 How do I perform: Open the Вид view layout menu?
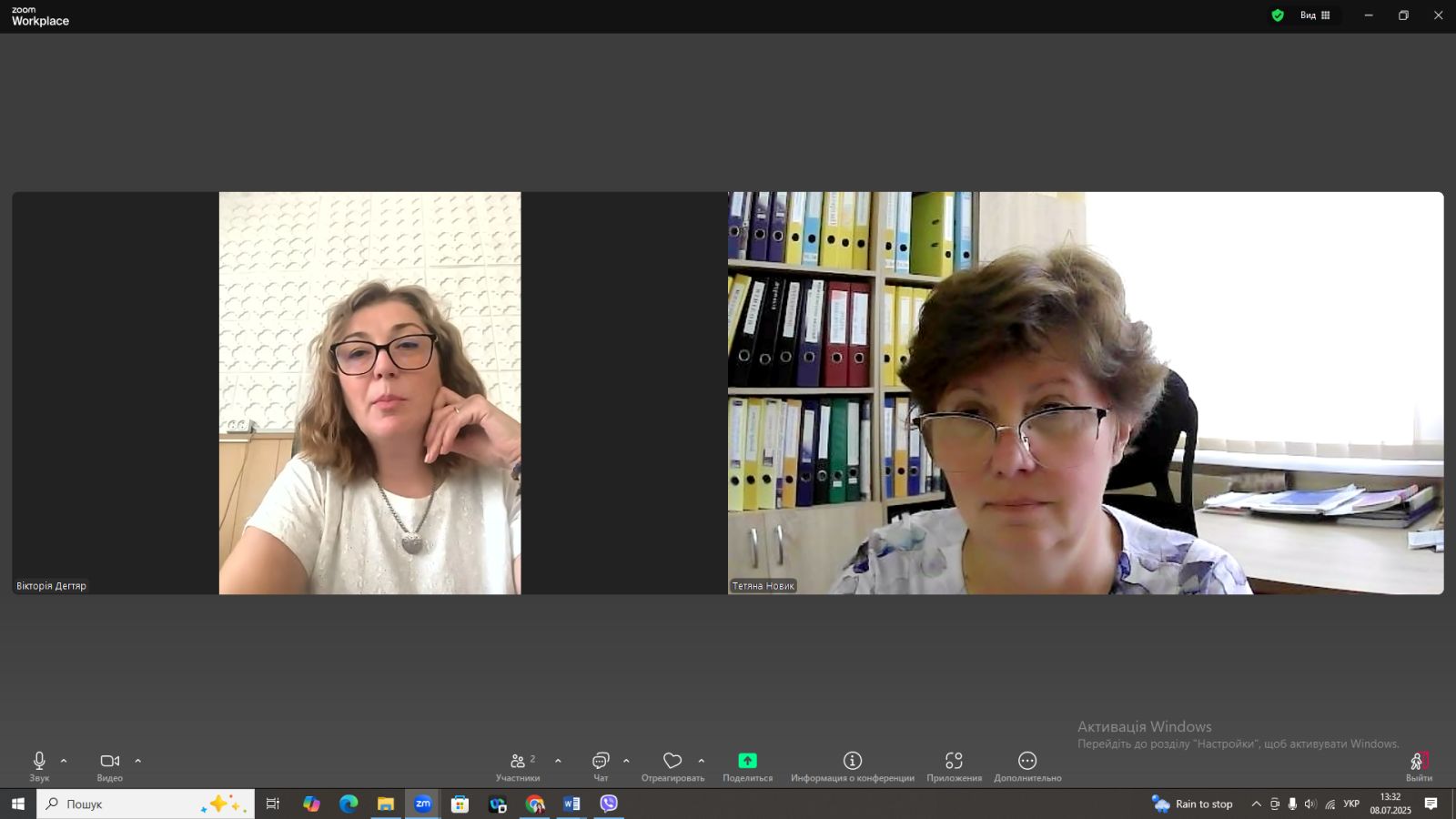1315,15
